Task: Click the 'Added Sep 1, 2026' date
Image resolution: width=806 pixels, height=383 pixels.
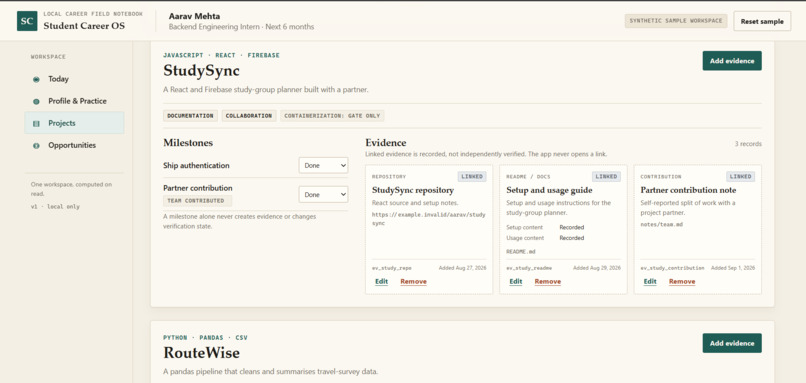Action: (x=733, y=268)
